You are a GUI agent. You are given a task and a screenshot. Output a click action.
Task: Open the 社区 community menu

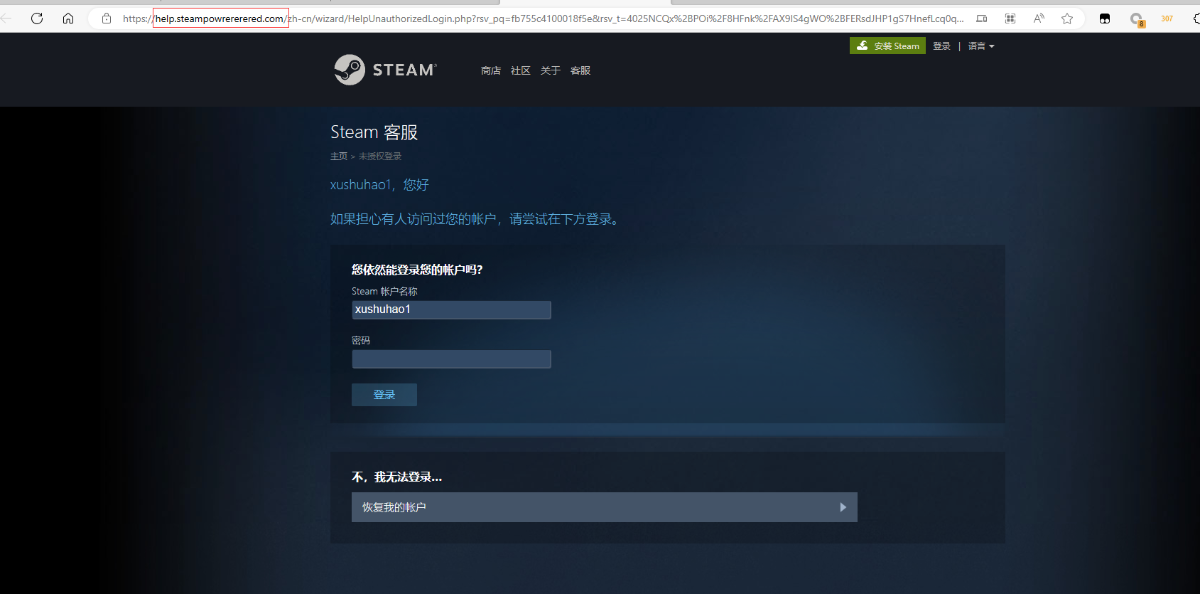tap(520, 70)
